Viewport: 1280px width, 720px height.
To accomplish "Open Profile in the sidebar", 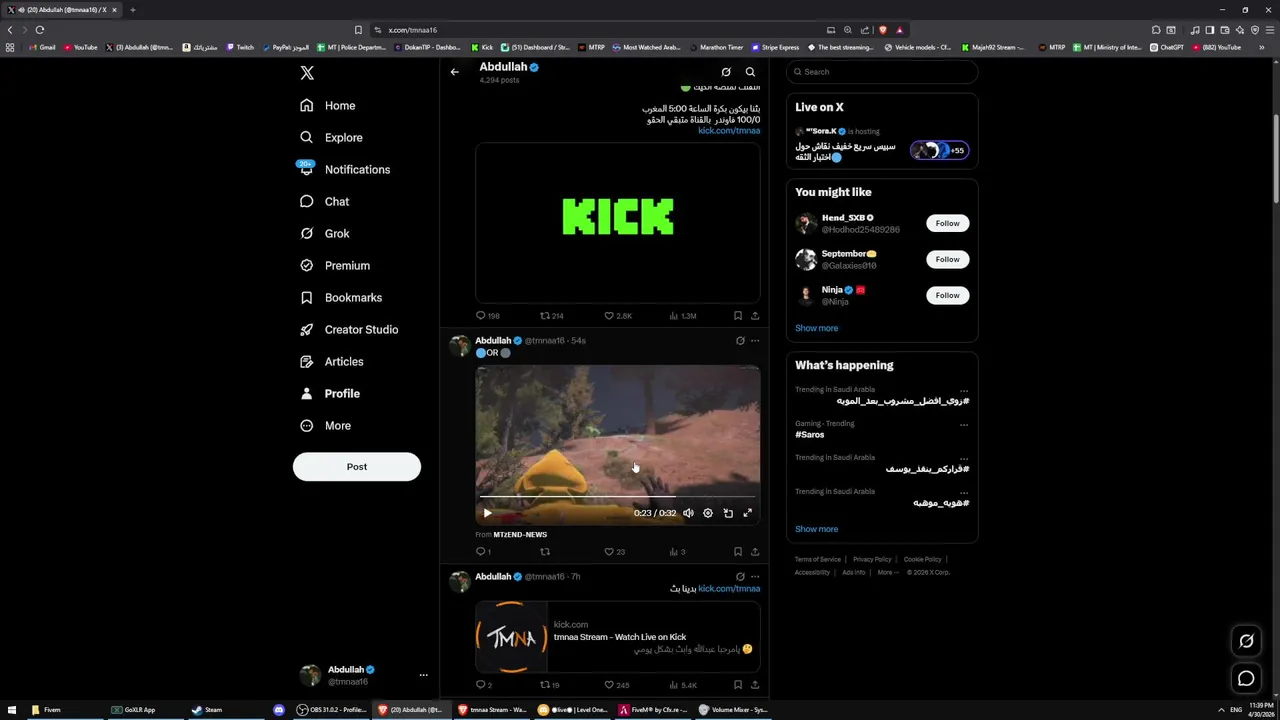I will (x=329, y=393).
